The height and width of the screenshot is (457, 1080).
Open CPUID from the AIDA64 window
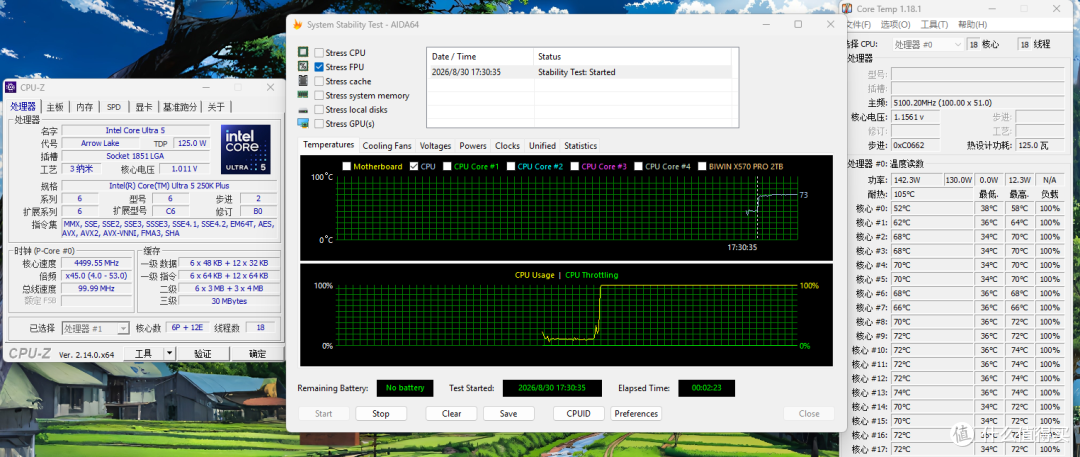click(579, 414)
